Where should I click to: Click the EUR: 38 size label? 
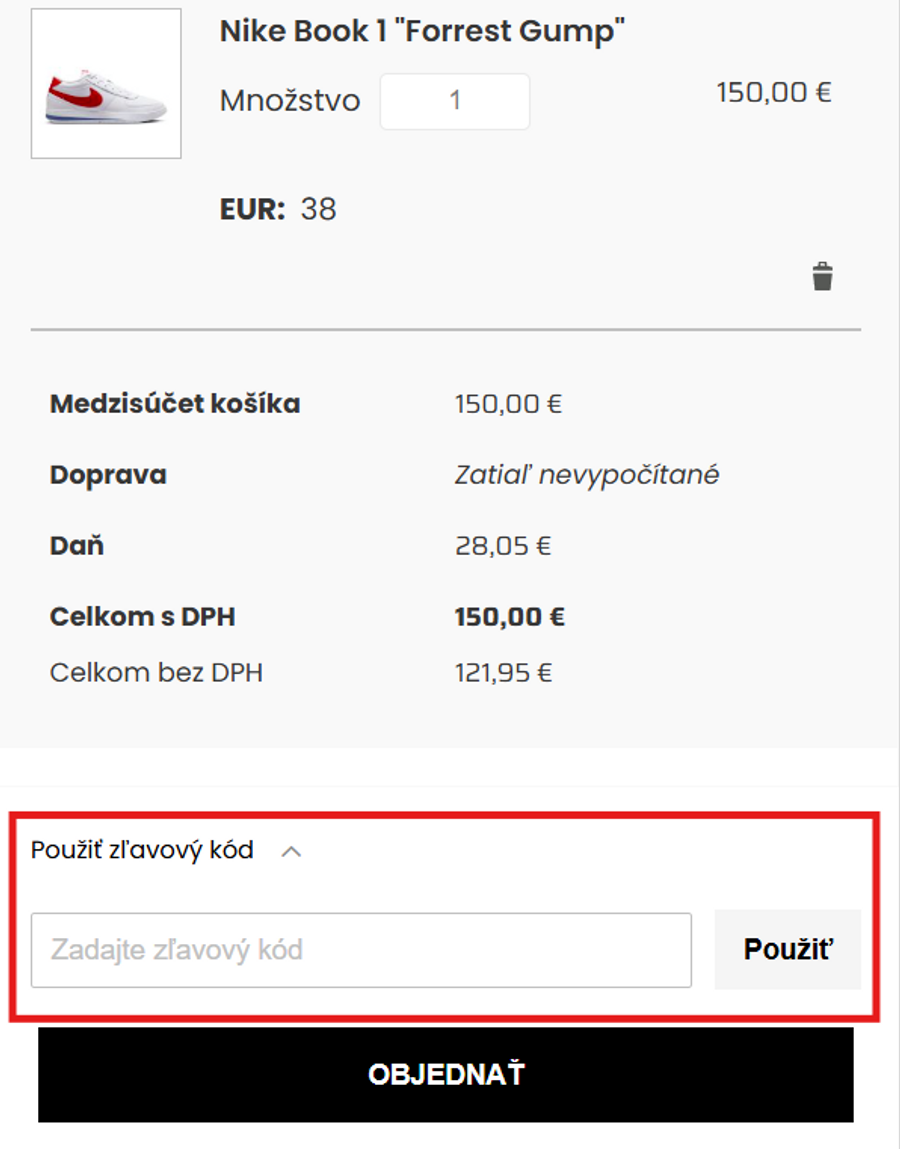pyautogui.click(x=276, y=209)
